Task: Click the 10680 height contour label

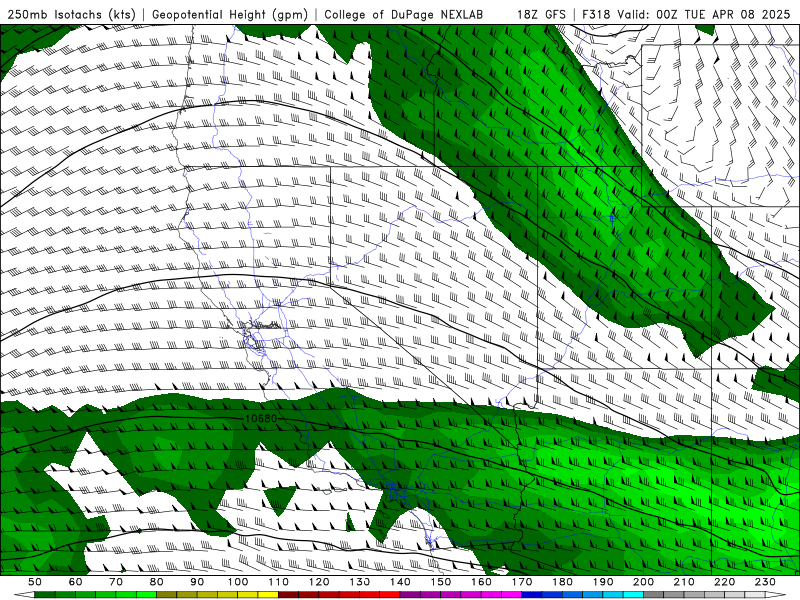Action: [x=261, y=418]
